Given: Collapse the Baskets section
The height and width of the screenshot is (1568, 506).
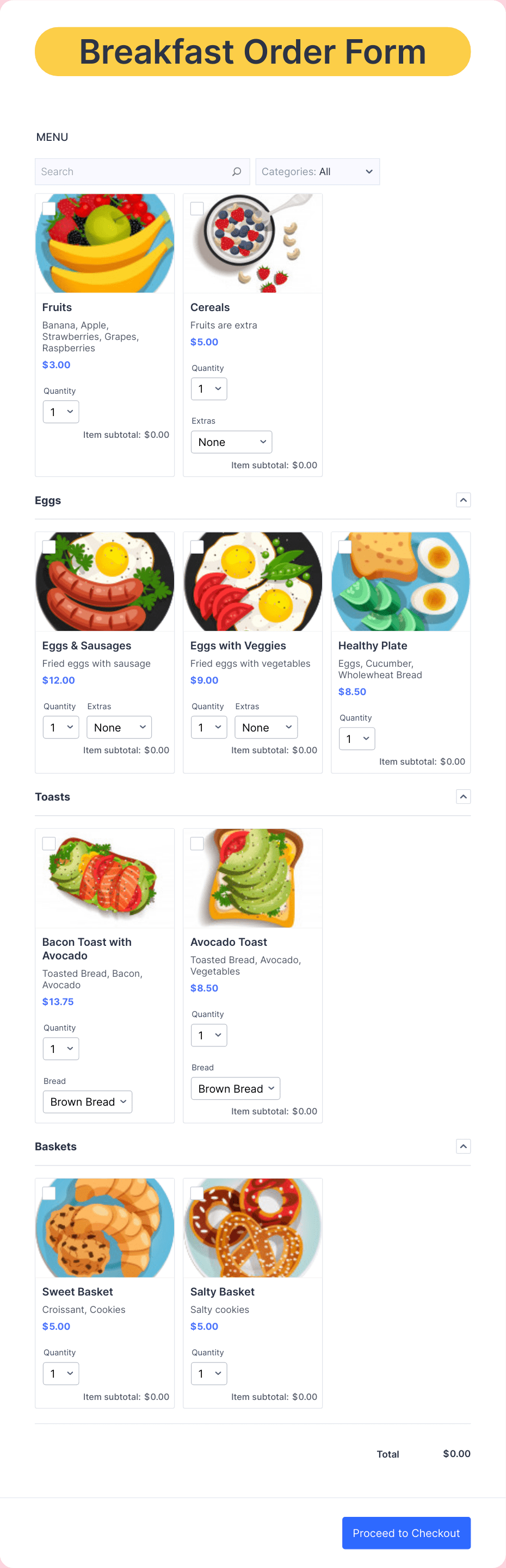Looking at the screenshot, I should 464,1145.
